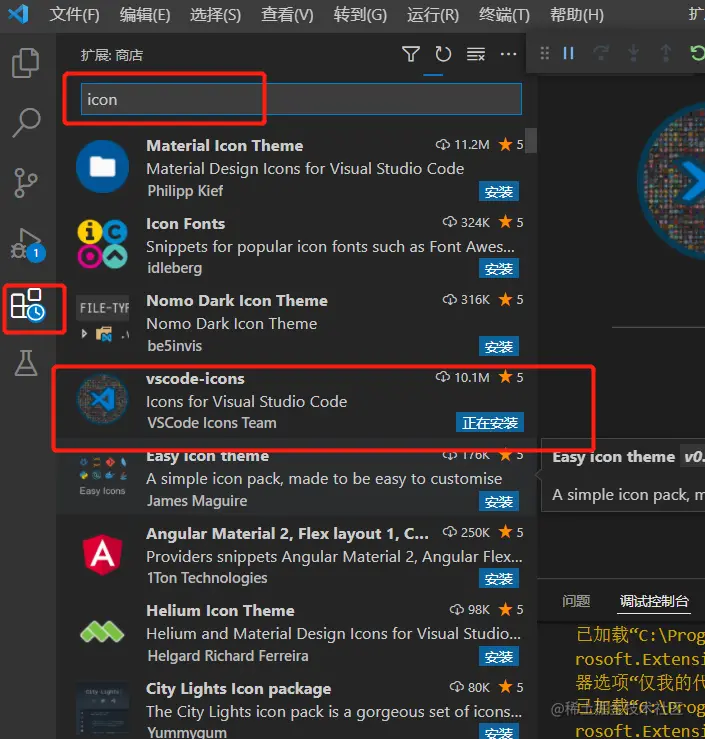Screen dimensions: 705x739
Task: Click the VS Code logo icon
Action: coord(18,14)
